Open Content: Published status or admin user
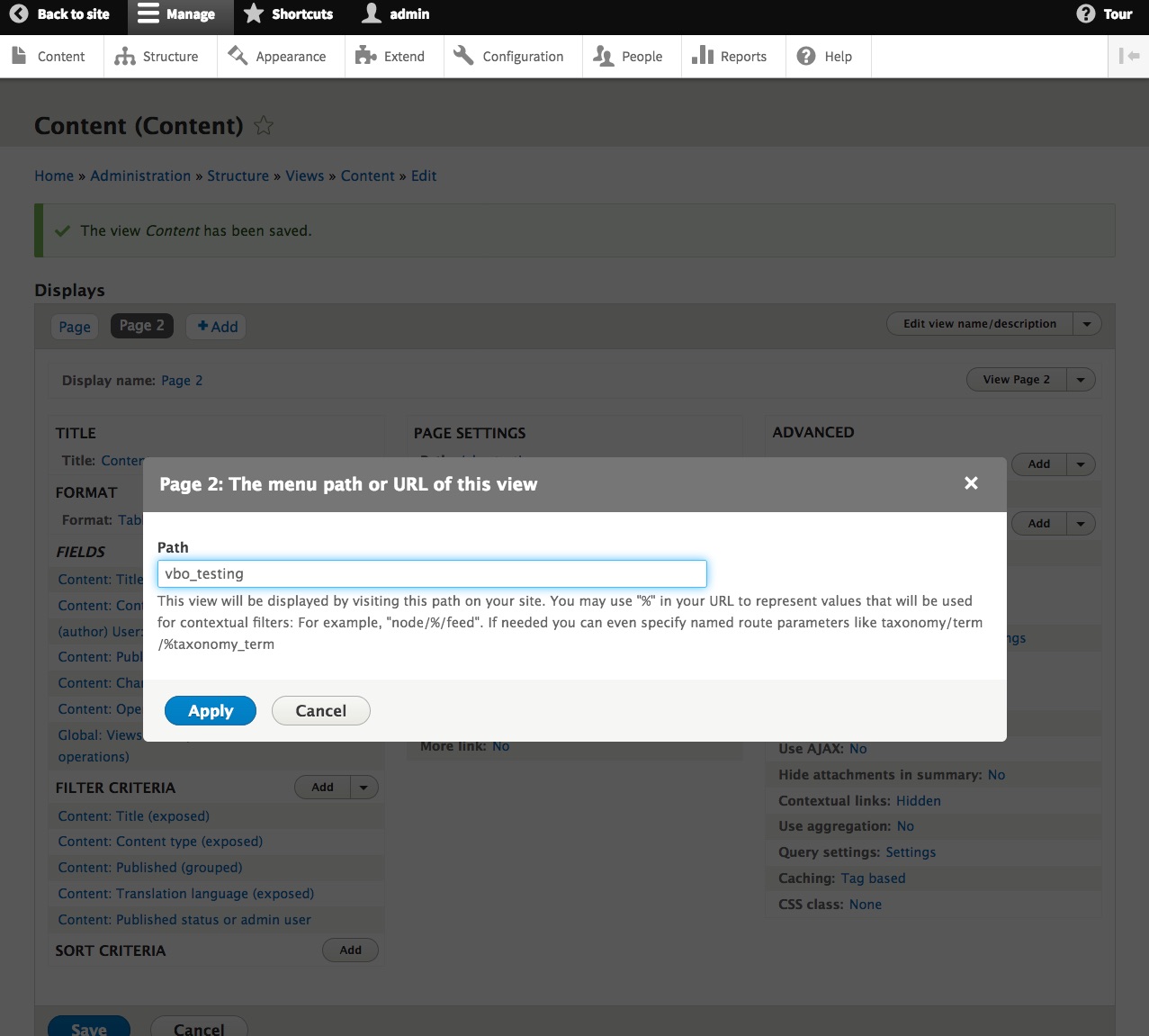 point(184,920)
